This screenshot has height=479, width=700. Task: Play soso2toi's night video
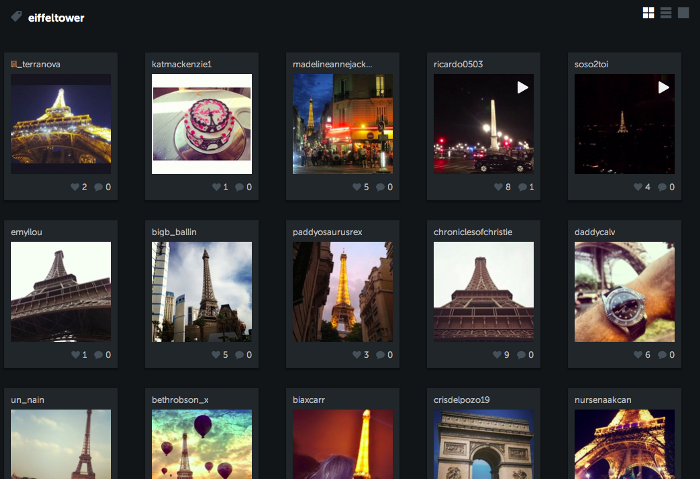click(x=663, y=87)
